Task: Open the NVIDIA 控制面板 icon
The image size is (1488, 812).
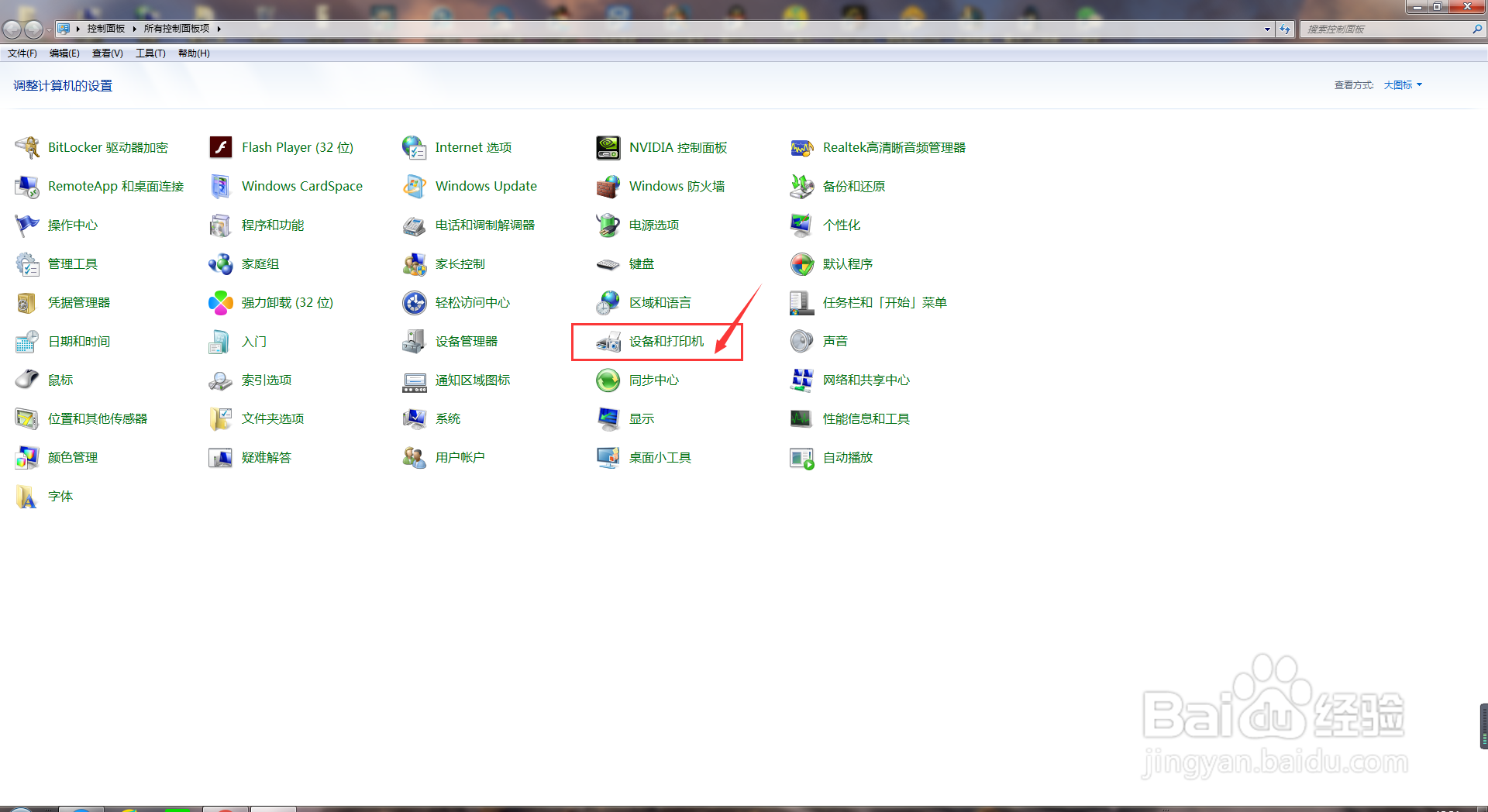Action: point(608,147)
